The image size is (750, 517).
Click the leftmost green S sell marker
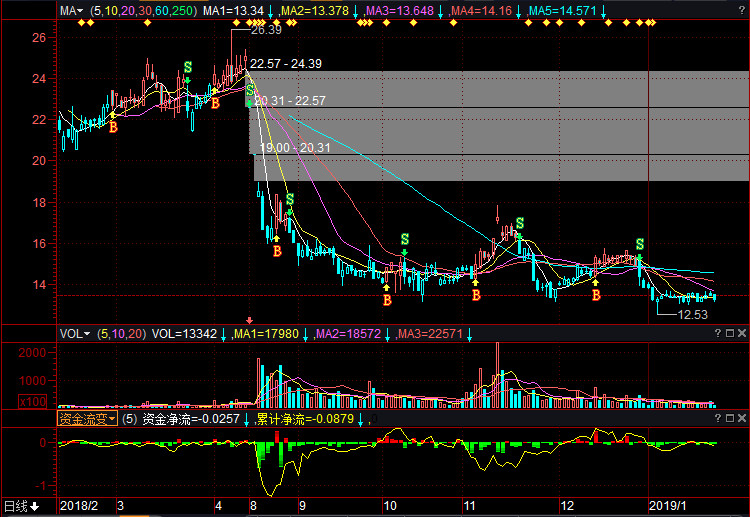point(187,69)
